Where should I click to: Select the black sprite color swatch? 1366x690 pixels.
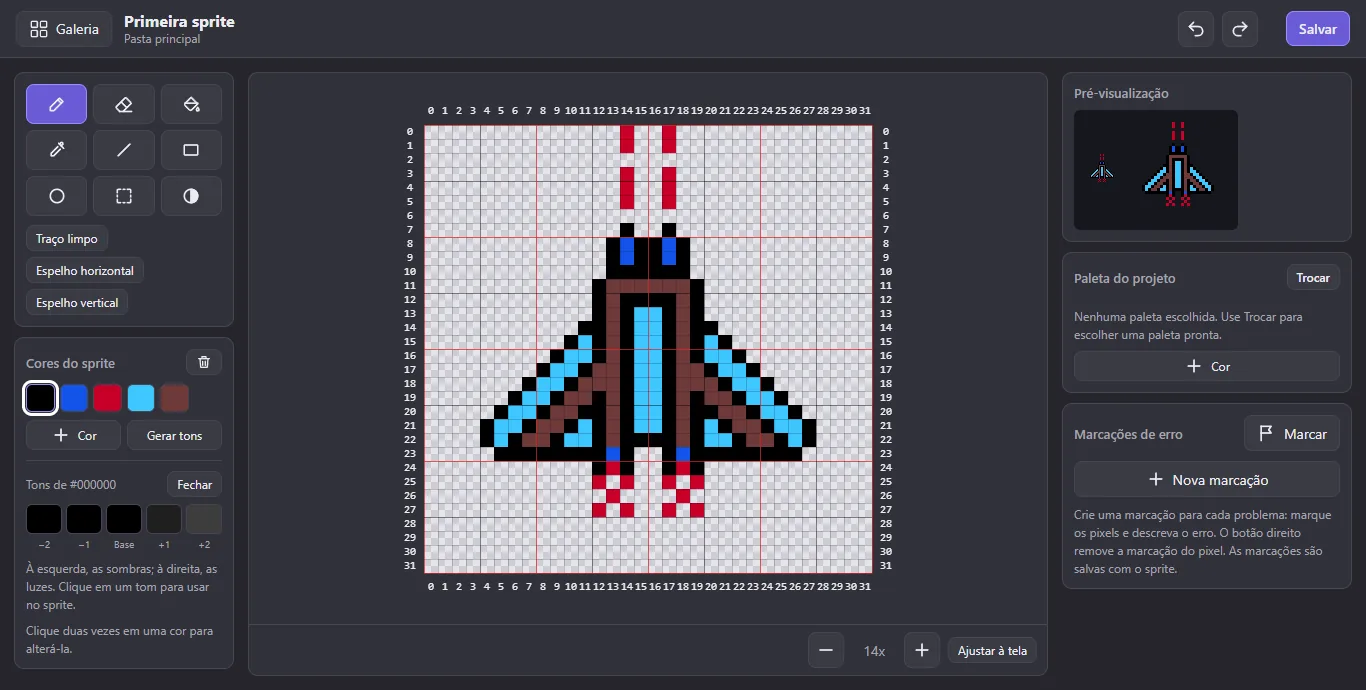click(40, 398)
